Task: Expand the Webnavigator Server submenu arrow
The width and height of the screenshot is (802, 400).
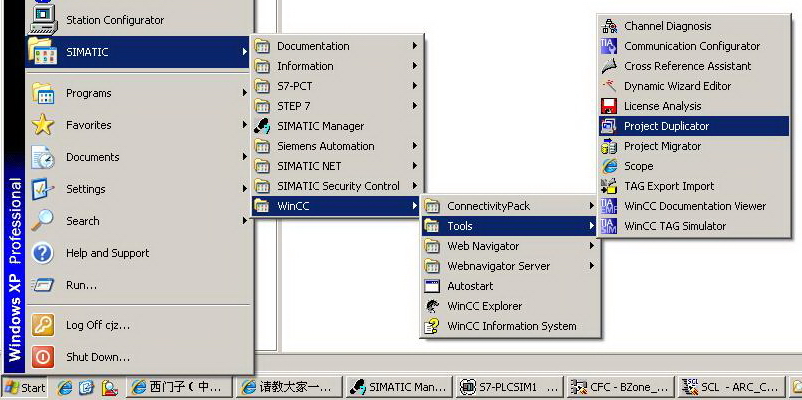Action: pos(591,266)
